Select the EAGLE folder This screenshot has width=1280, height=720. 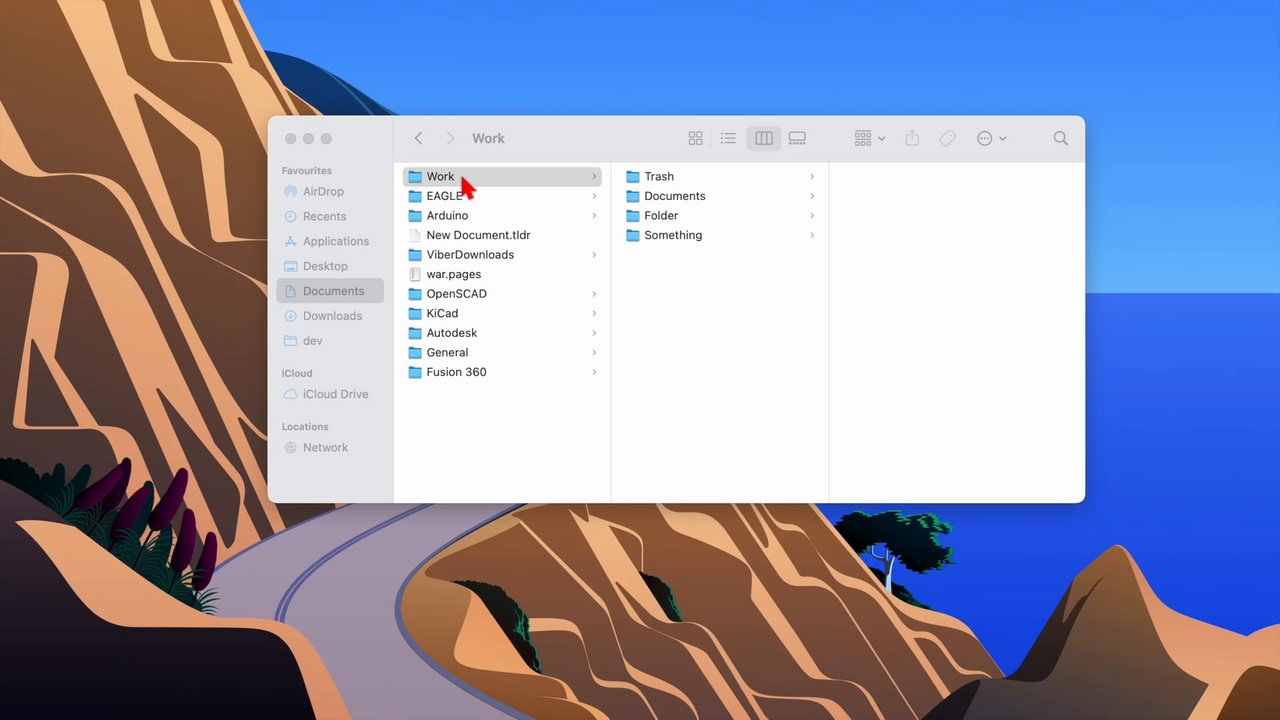502,196
